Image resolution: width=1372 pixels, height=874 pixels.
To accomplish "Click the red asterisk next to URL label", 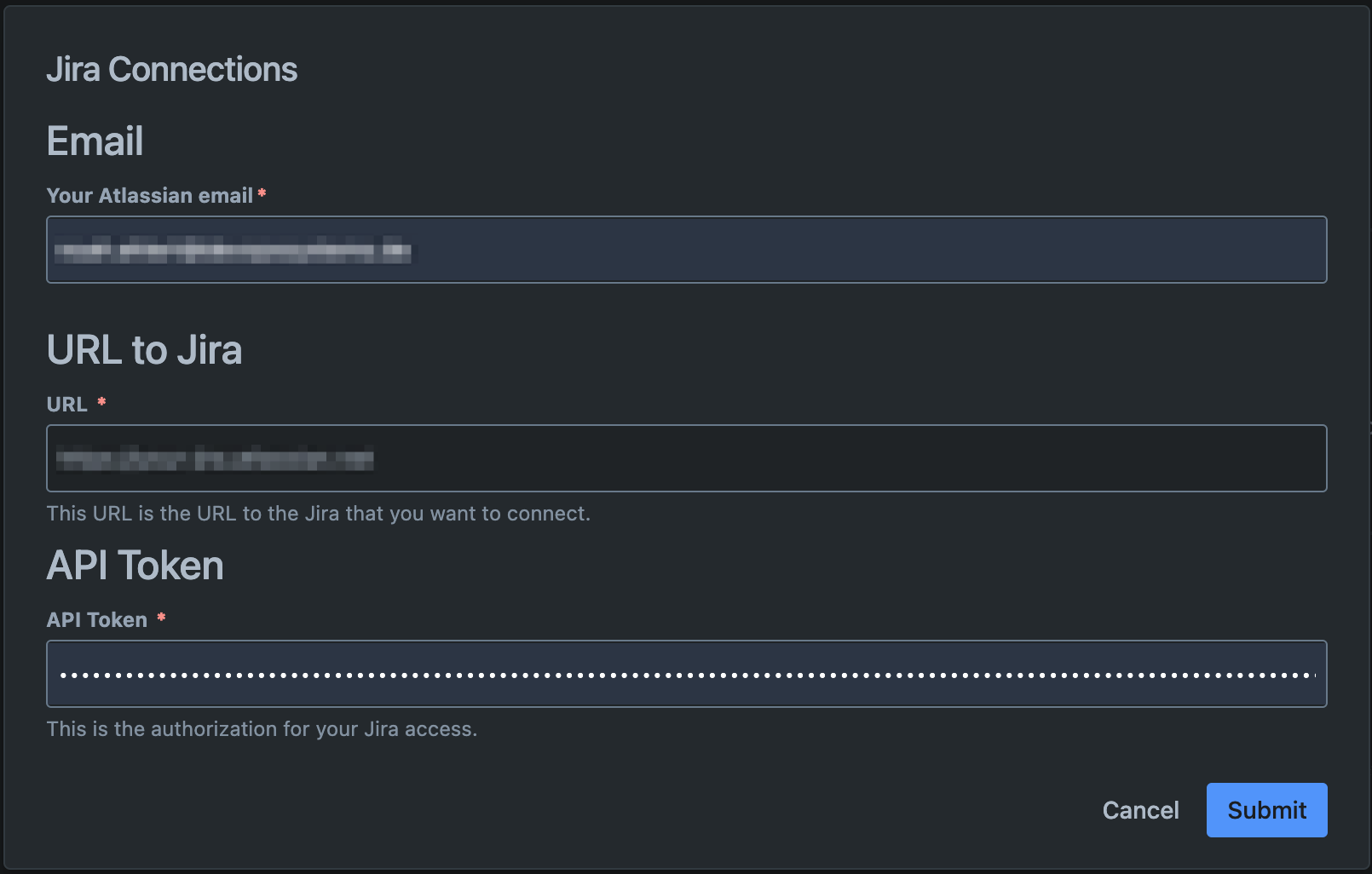I will 101,401.
